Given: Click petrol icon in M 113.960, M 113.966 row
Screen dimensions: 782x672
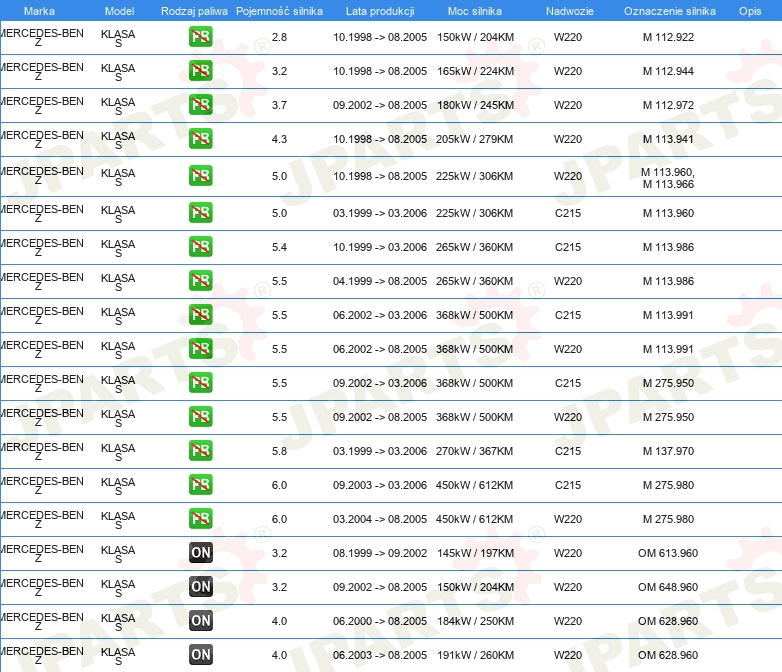Looking at the screenshot, I should point(200,176).
